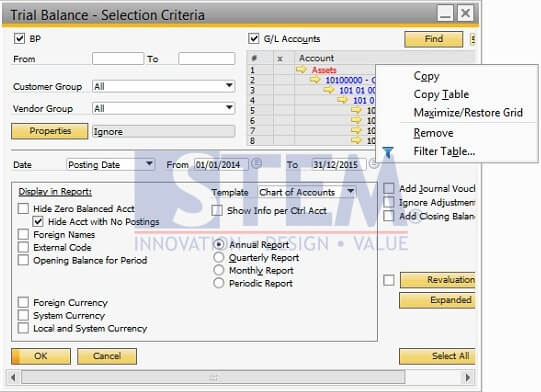Click the yellow arrow beside Assets
Image resolution: width=541 pixels, height=392 pixels.
pyautogui.click(x=301, y=70)
